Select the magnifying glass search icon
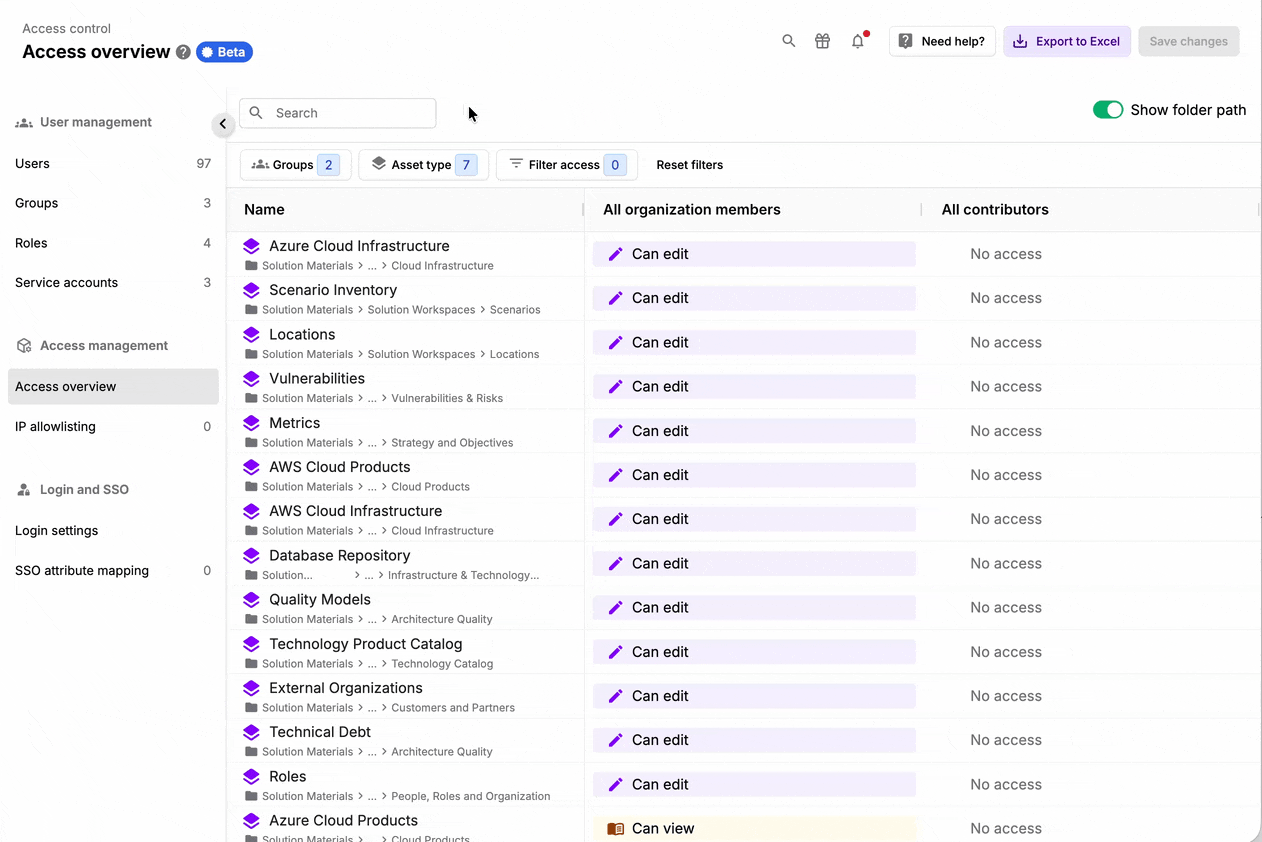Screen dimensions: 1262x842 (788, 41)
